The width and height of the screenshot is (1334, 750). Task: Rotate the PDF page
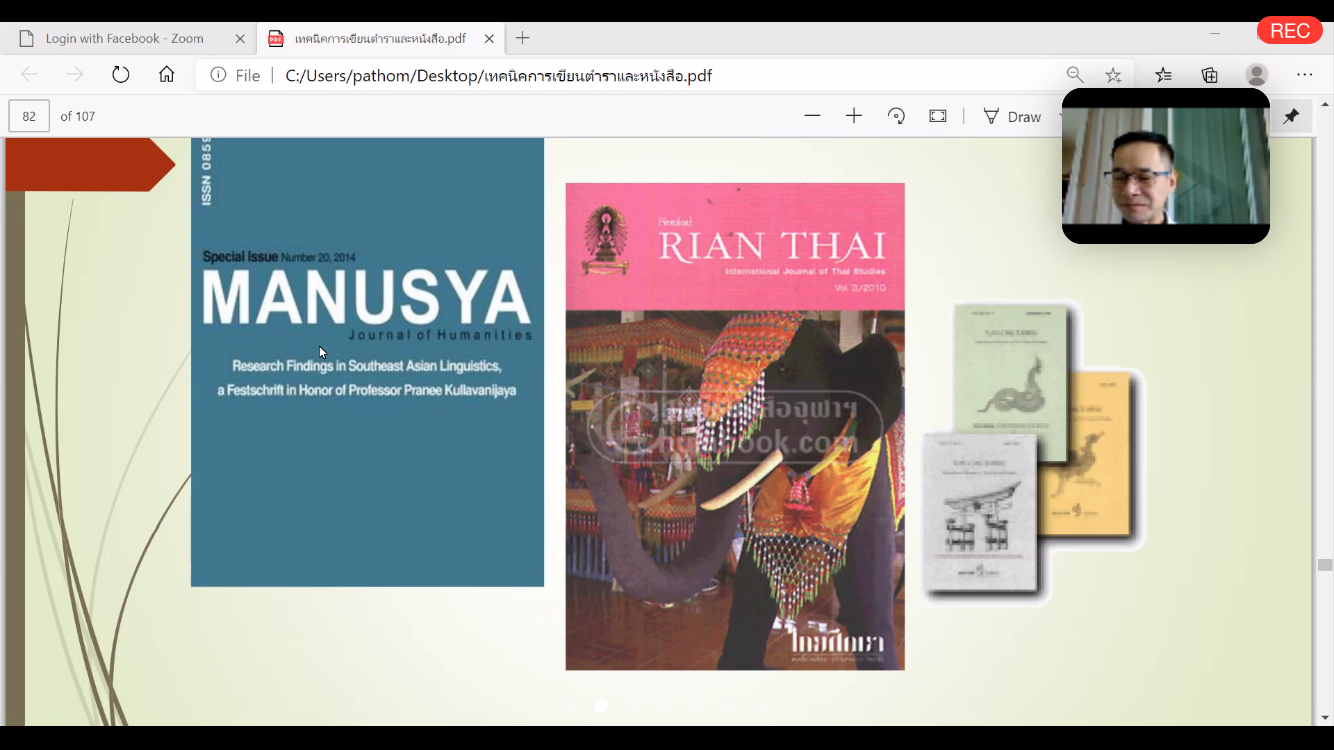896,116
